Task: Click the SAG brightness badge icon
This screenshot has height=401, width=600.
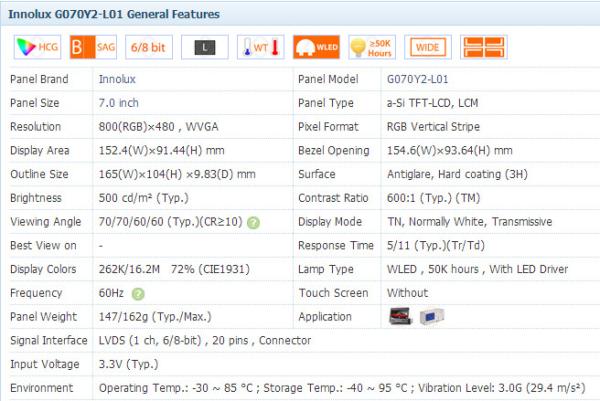Action: pos(93,47)
